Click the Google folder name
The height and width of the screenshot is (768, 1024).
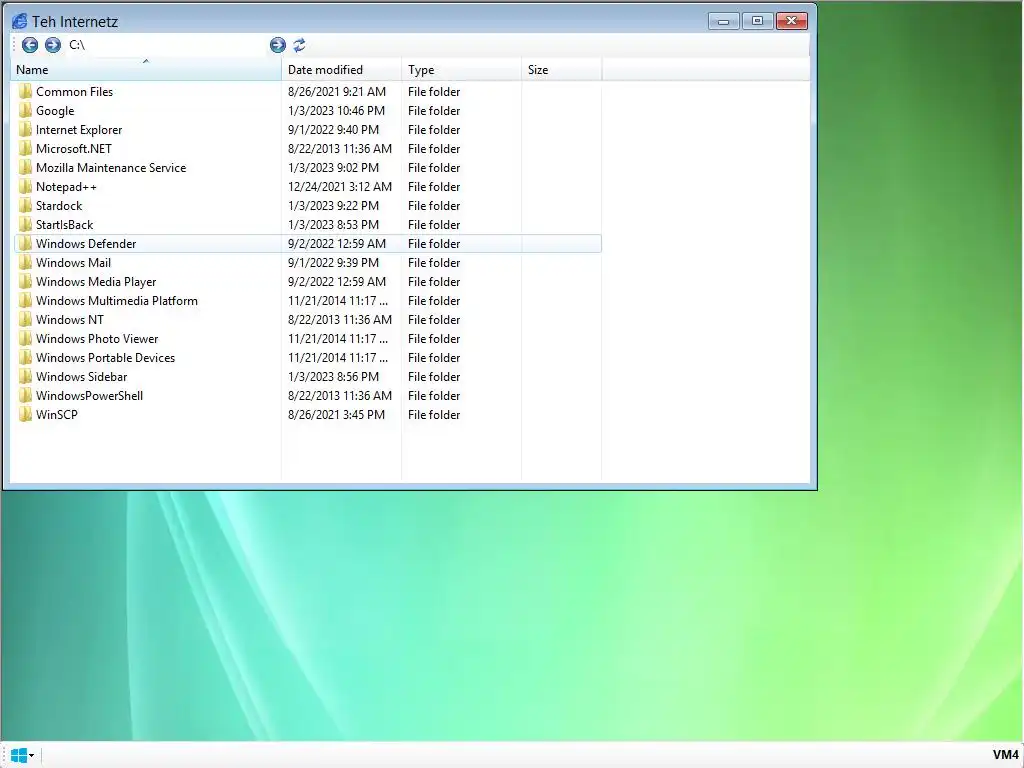coord(55,110)
